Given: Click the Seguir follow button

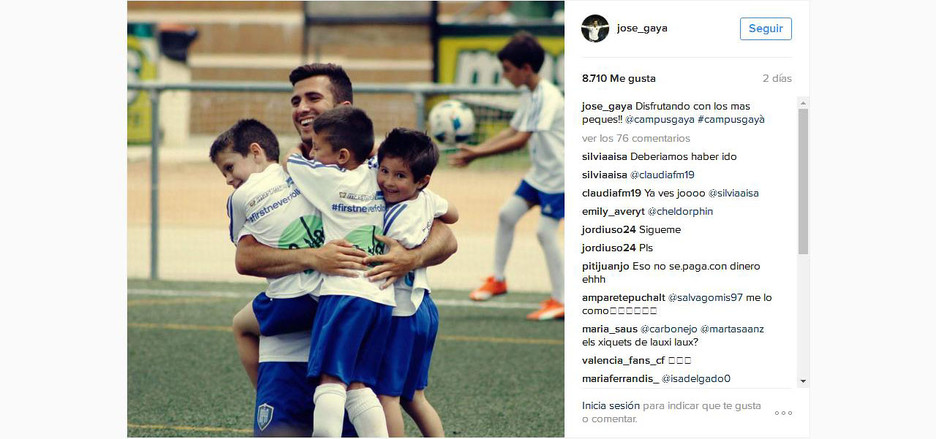Looking at the screenshot, I should tap(766, 29).
